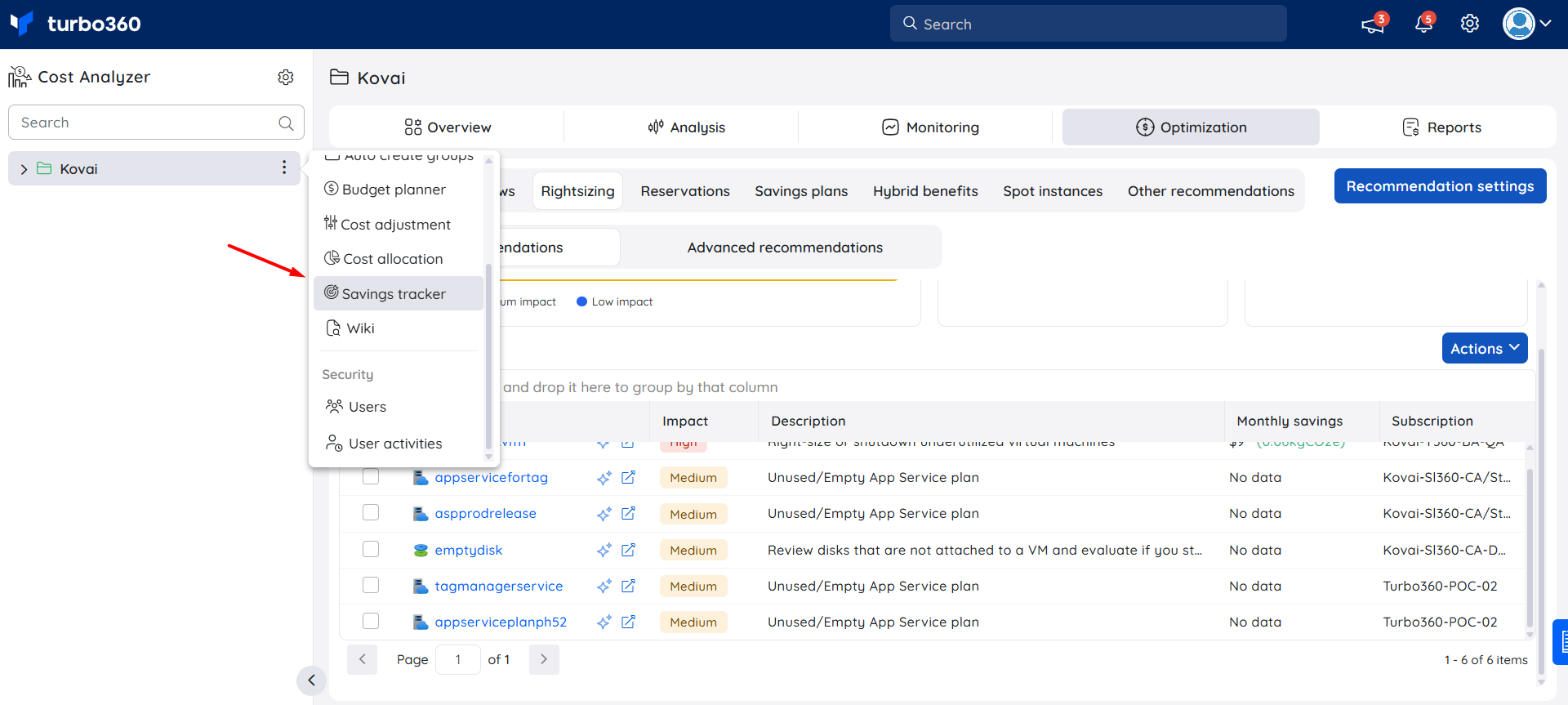This screenshot has width=1568, height=705.
Task: Open the Hybrid benefits sub-tab
Action: (x=925, y=191)
